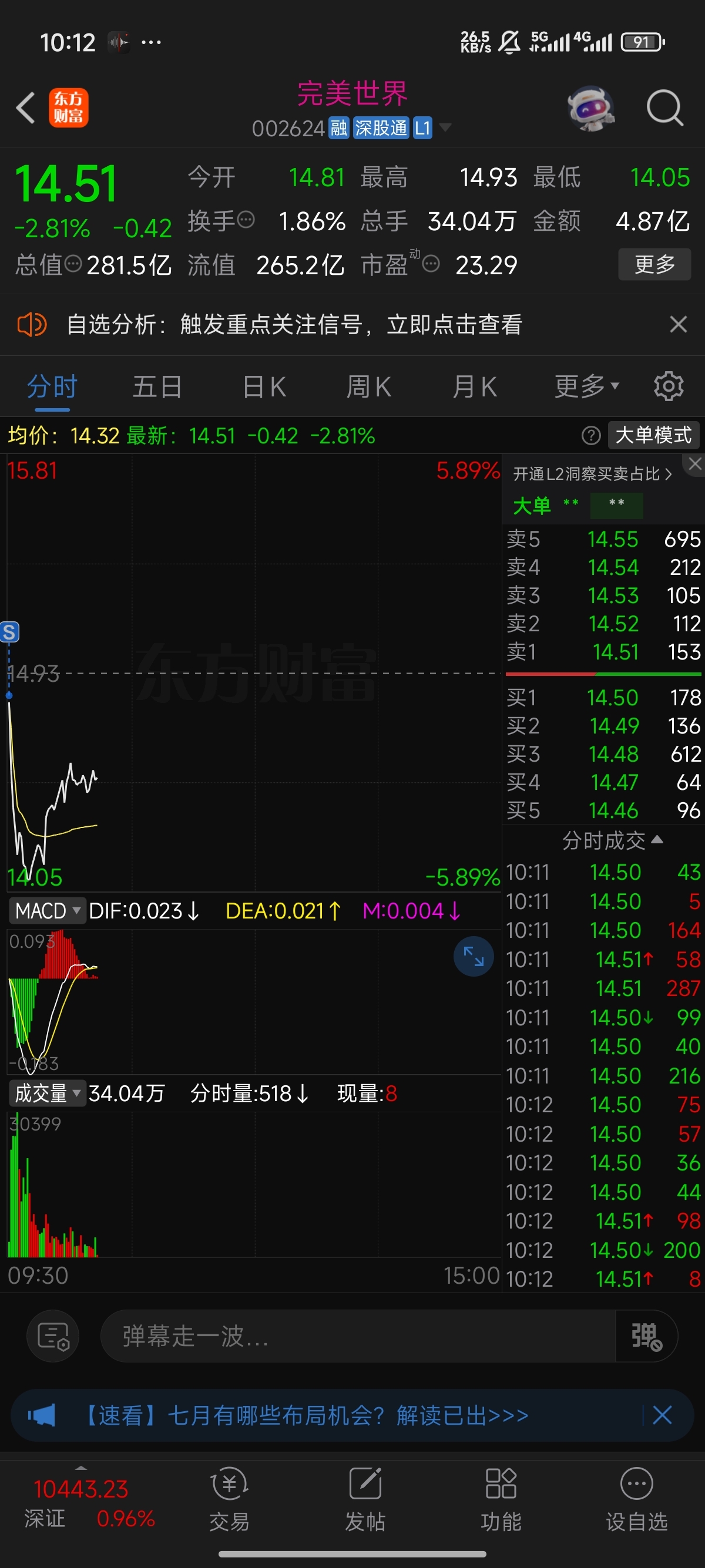This screenshot has height=1568, width=705.
Task: Expand chart to fullscreen icon
Action: (473, 956)
